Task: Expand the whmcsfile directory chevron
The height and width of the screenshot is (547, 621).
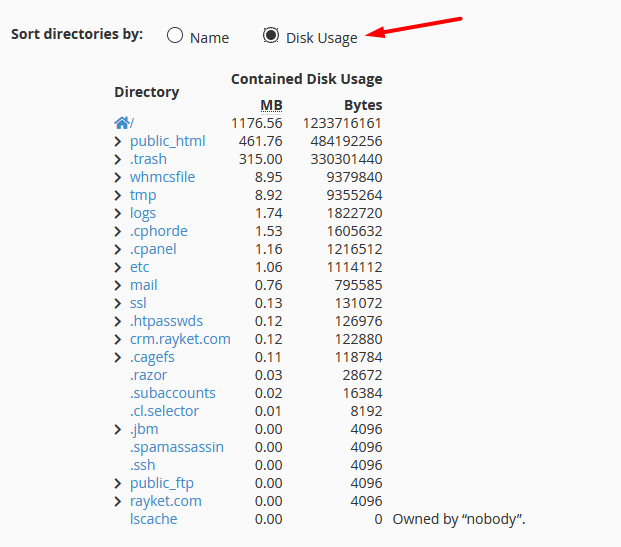Action: pos(118,177)
